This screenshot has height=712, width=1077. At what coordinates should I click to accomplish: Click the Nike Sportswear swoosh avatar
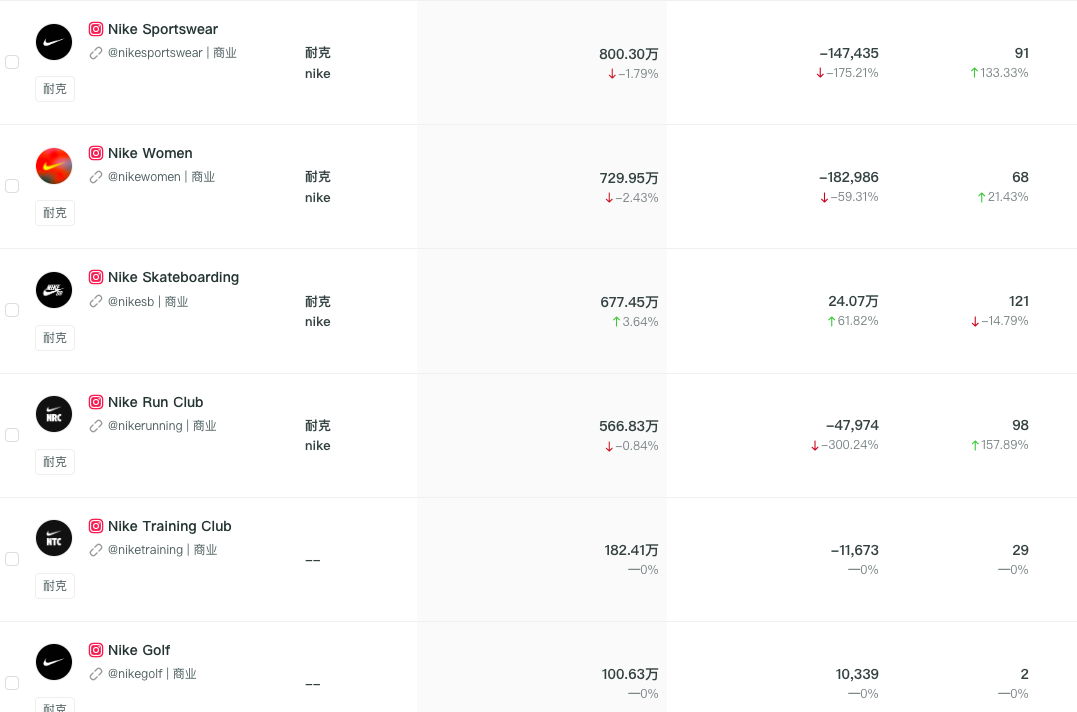click(x=54, y=42)
